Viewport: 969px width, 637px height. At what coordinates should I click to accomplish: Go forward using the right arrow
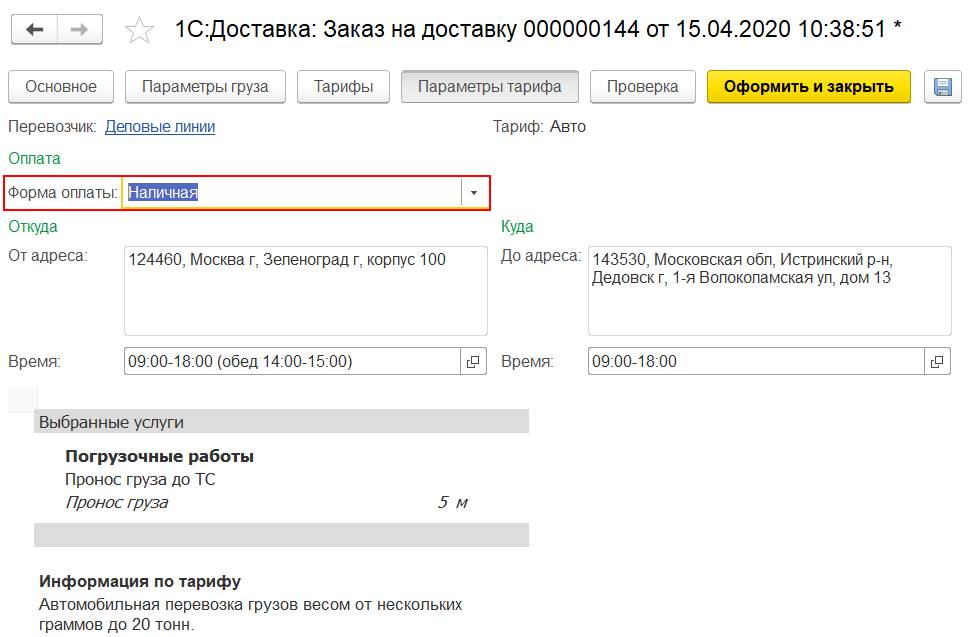[80, 30]
